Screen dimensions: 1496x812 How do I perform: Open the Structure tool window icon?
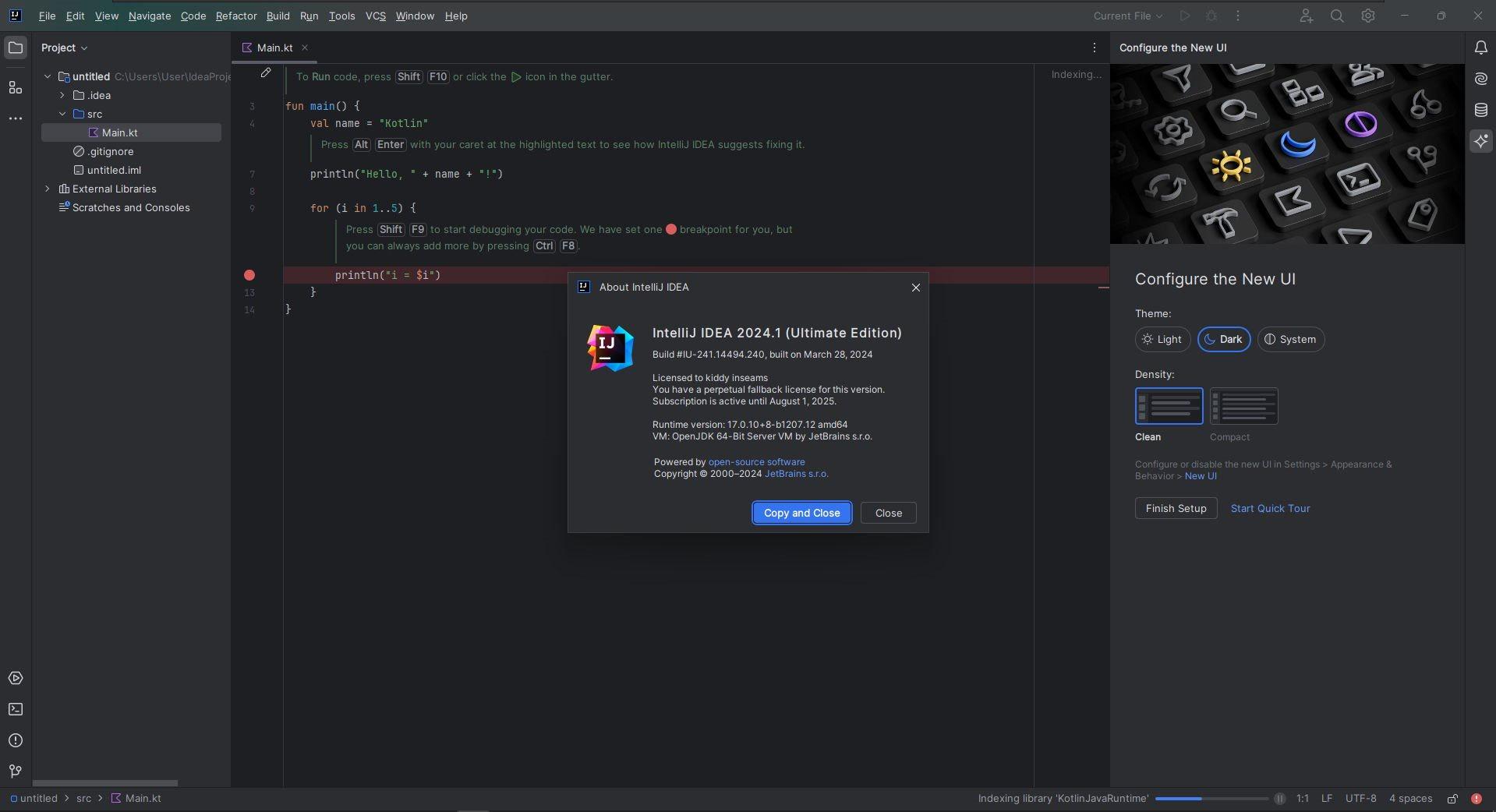coord(15,88)
